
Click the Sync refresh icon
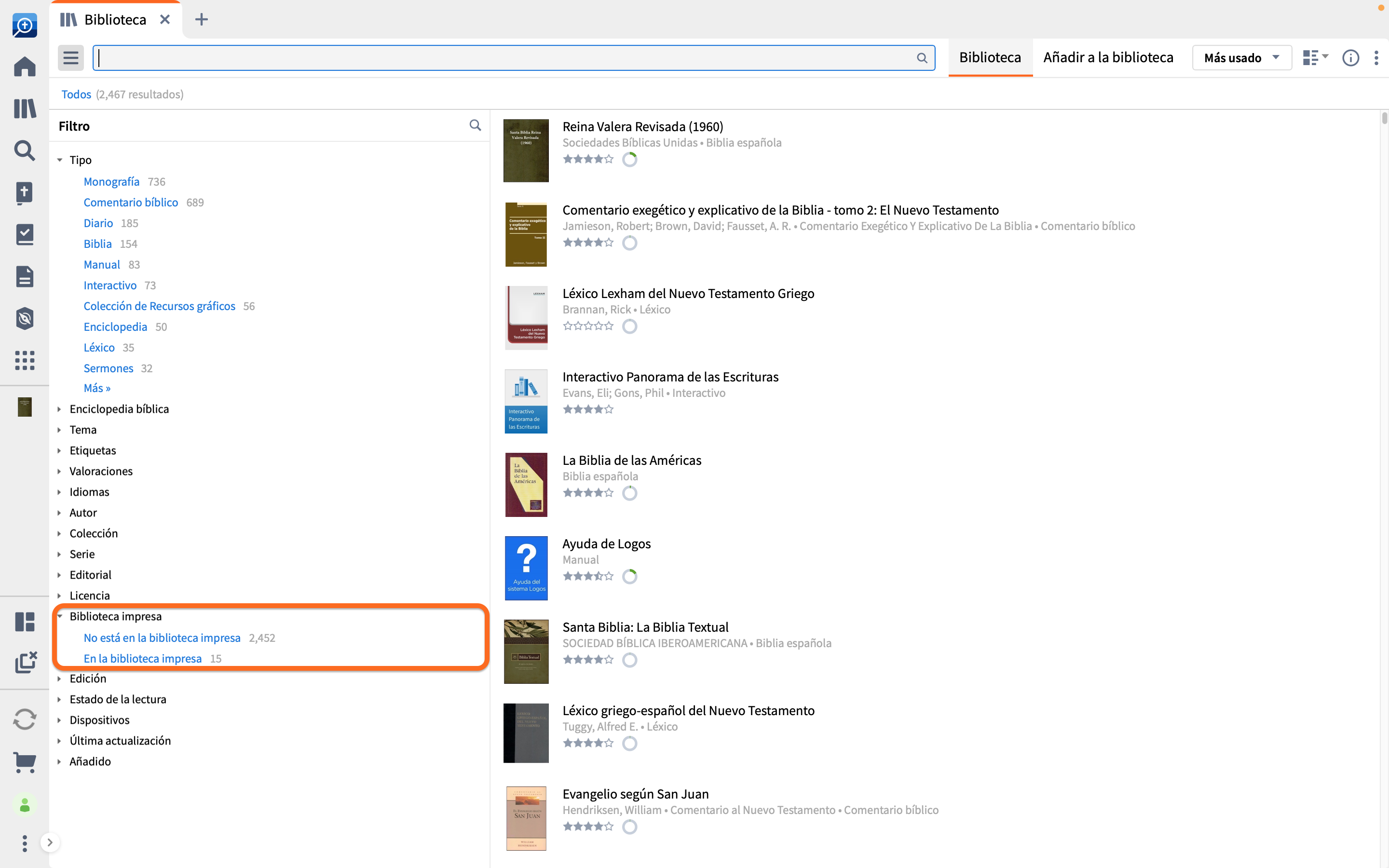coord(25,719)
